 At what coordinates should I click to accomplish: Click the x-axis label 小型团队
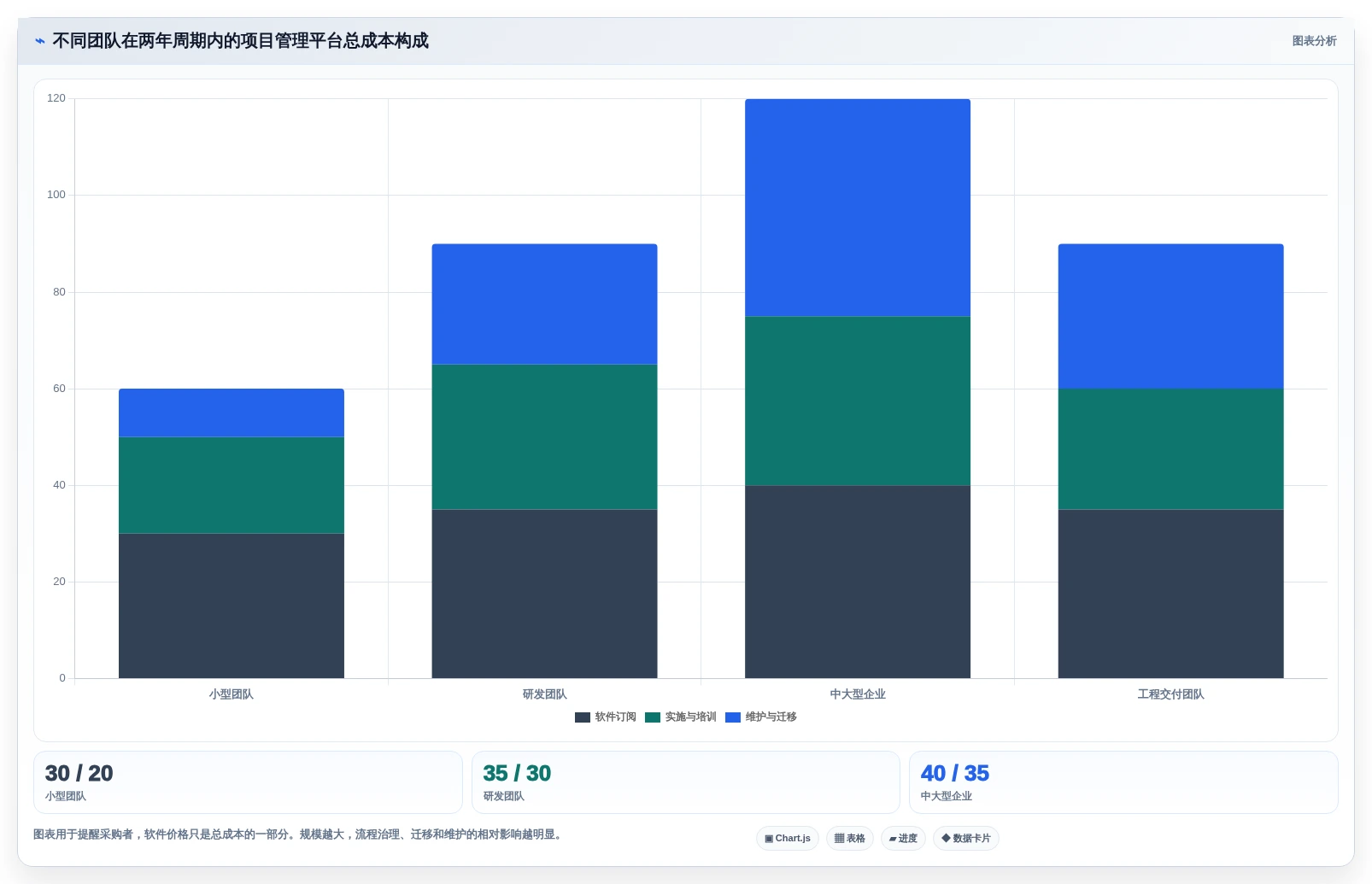tap(232, 694)
